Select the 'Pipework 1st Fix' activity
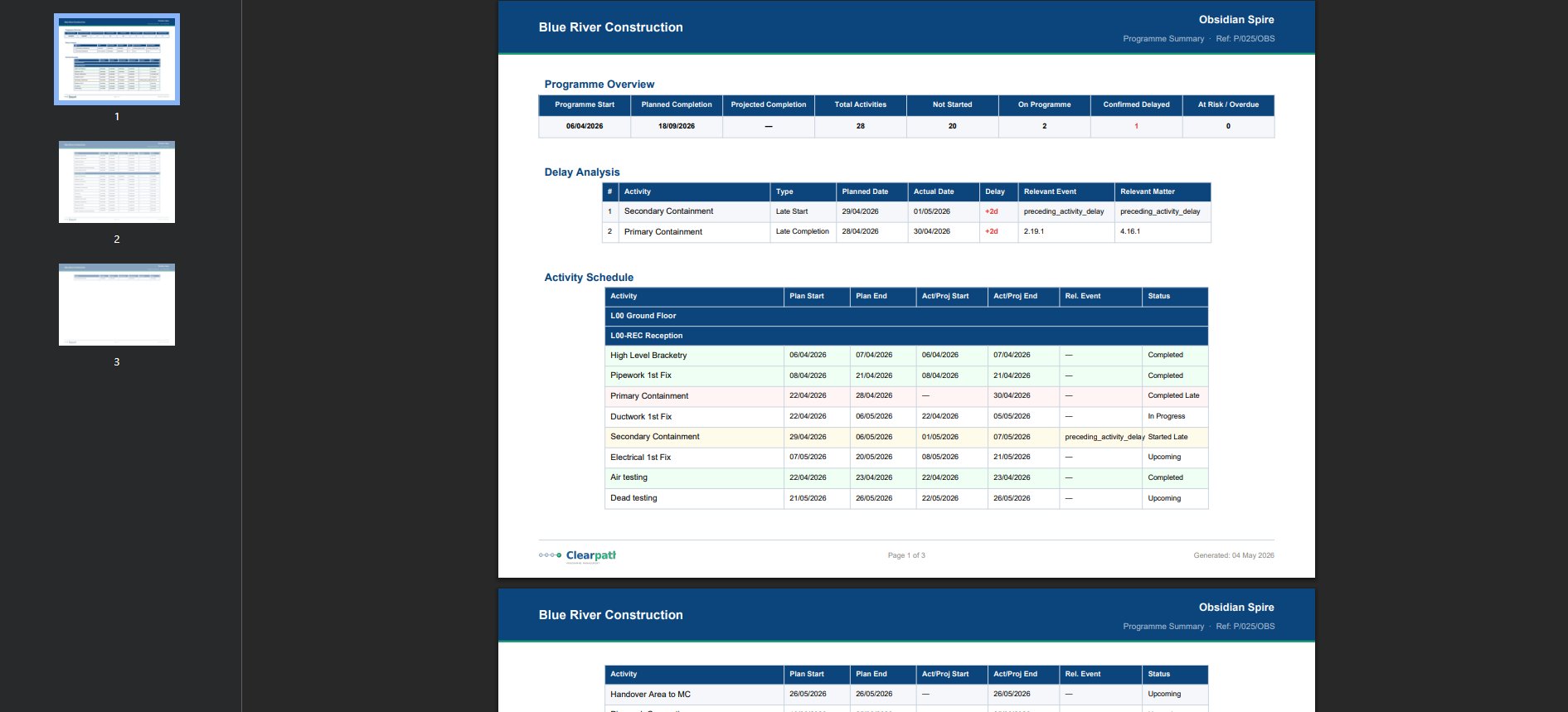Image resolution: width=1568 pixels, height=712 pixels. [641, 375]
